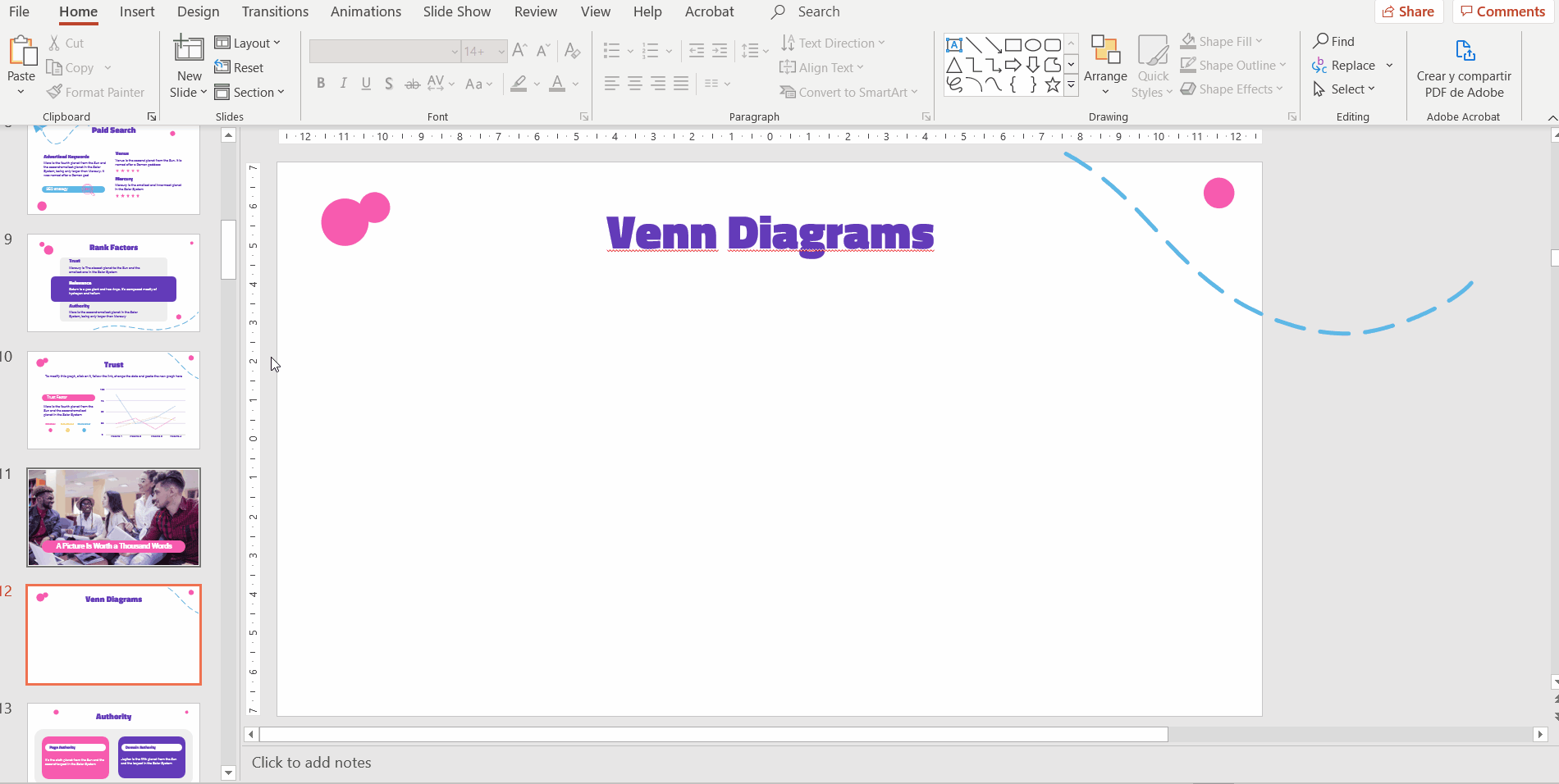Click the Share button
The image size is (1559, 784).
pos(1408,11)
